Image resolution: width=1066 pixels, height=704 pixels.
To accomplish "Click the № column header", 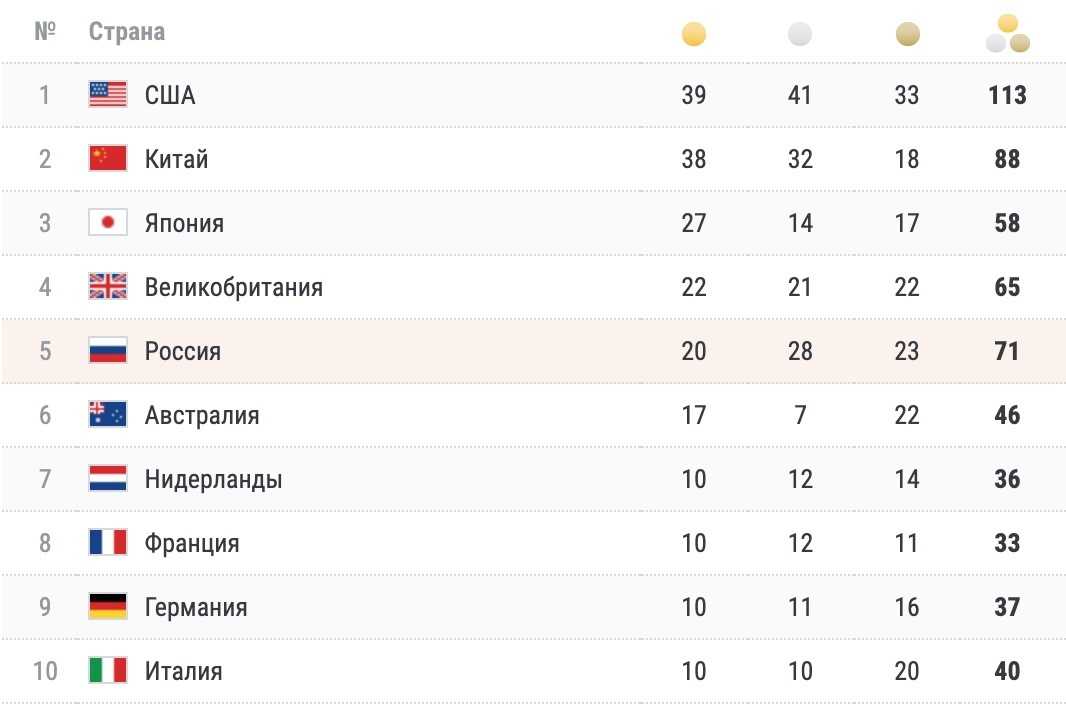I will [x=44, y=31].
